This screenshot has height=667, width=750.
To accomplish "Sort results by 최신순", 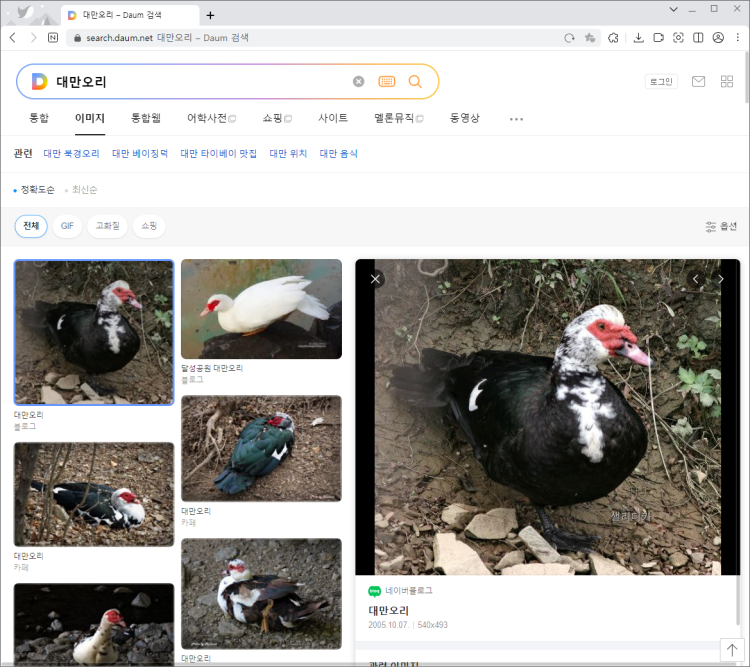I will [x=84, y=190].
